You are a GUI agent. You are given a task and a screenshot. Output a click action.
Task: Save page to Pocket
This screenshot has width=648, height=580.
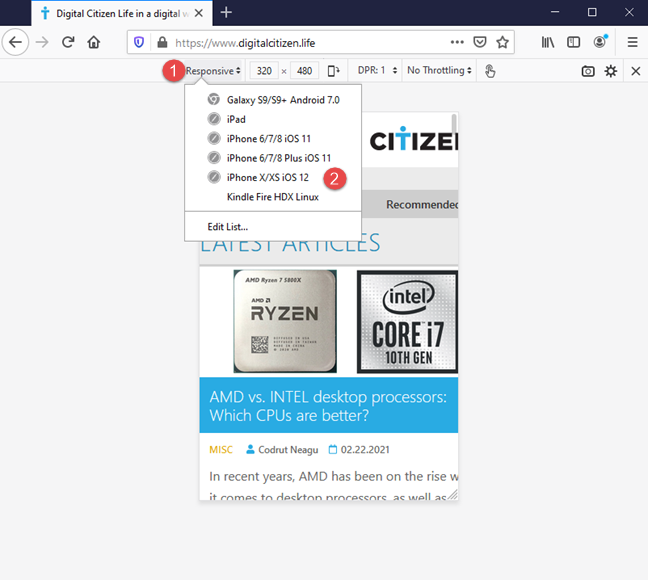480,42
